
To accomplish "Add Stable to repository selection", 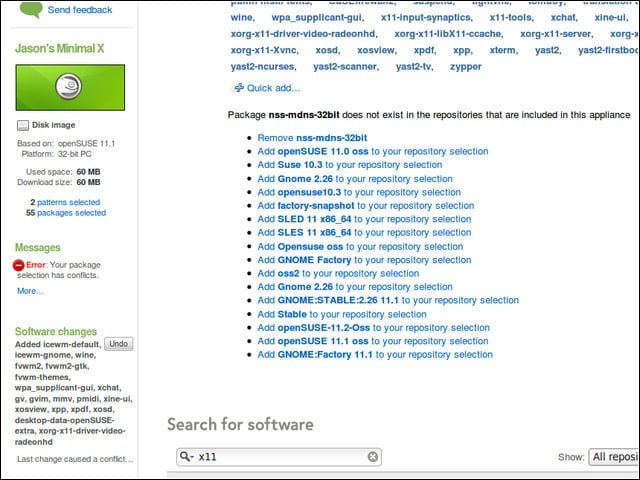I will tap(342, 314).
